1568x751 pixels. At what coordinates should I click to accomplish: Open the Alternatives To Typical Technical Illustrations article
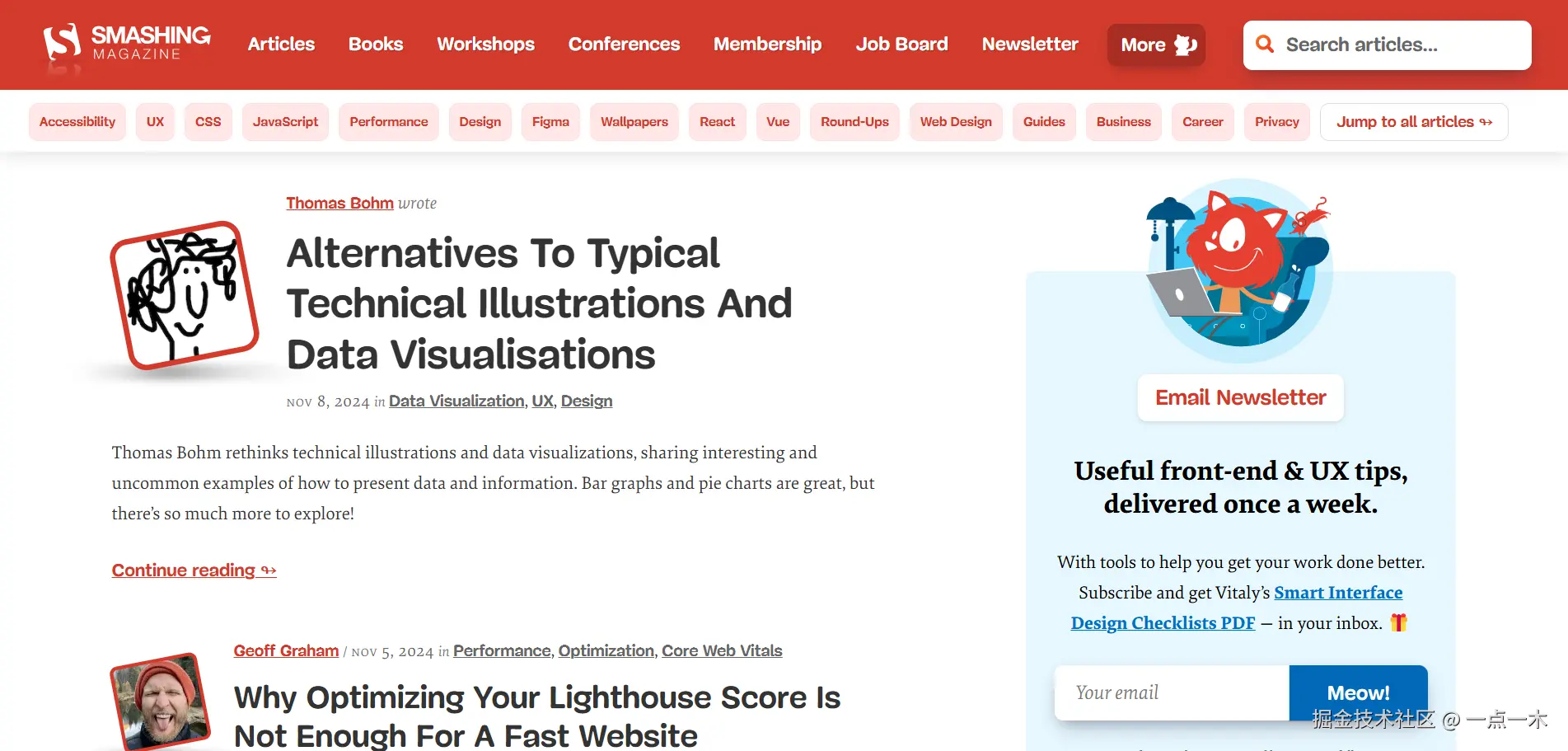[x=539, y=303]
